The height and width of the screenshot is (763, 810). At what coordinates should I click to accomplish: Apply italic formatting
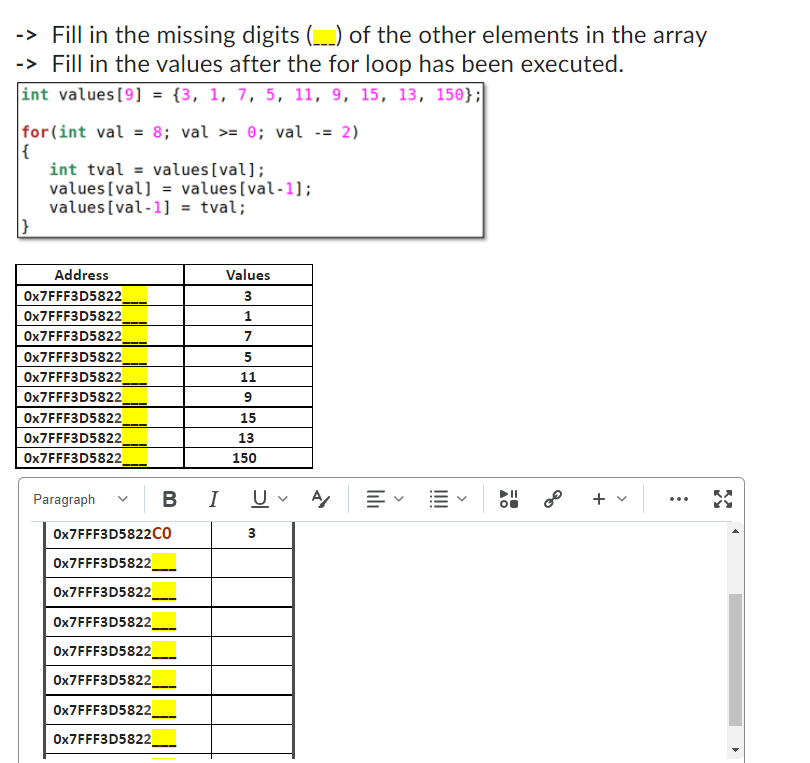(213, 499)
